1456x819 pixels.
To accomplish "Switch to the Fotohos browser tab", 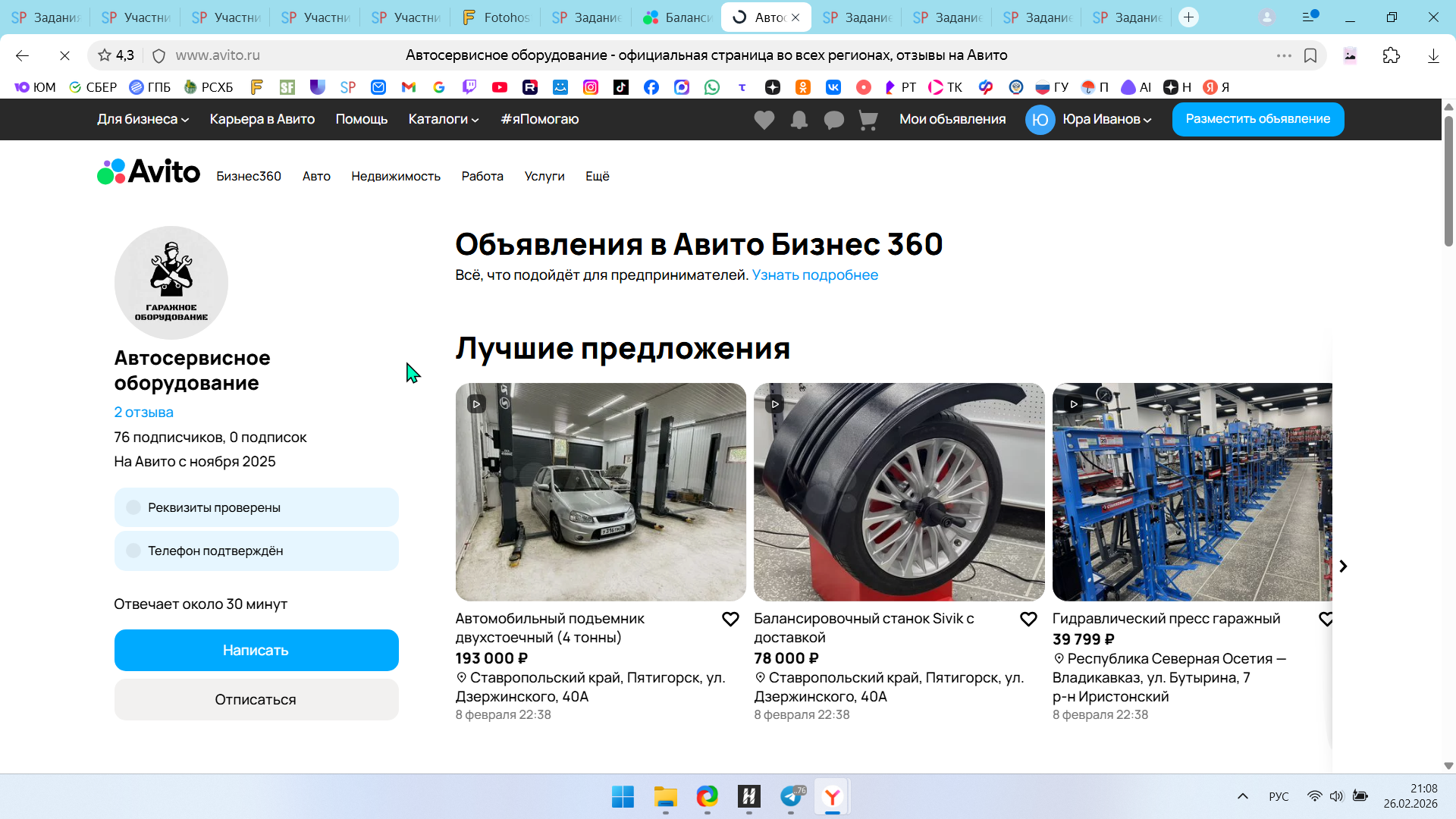I will tap(496, 17).
